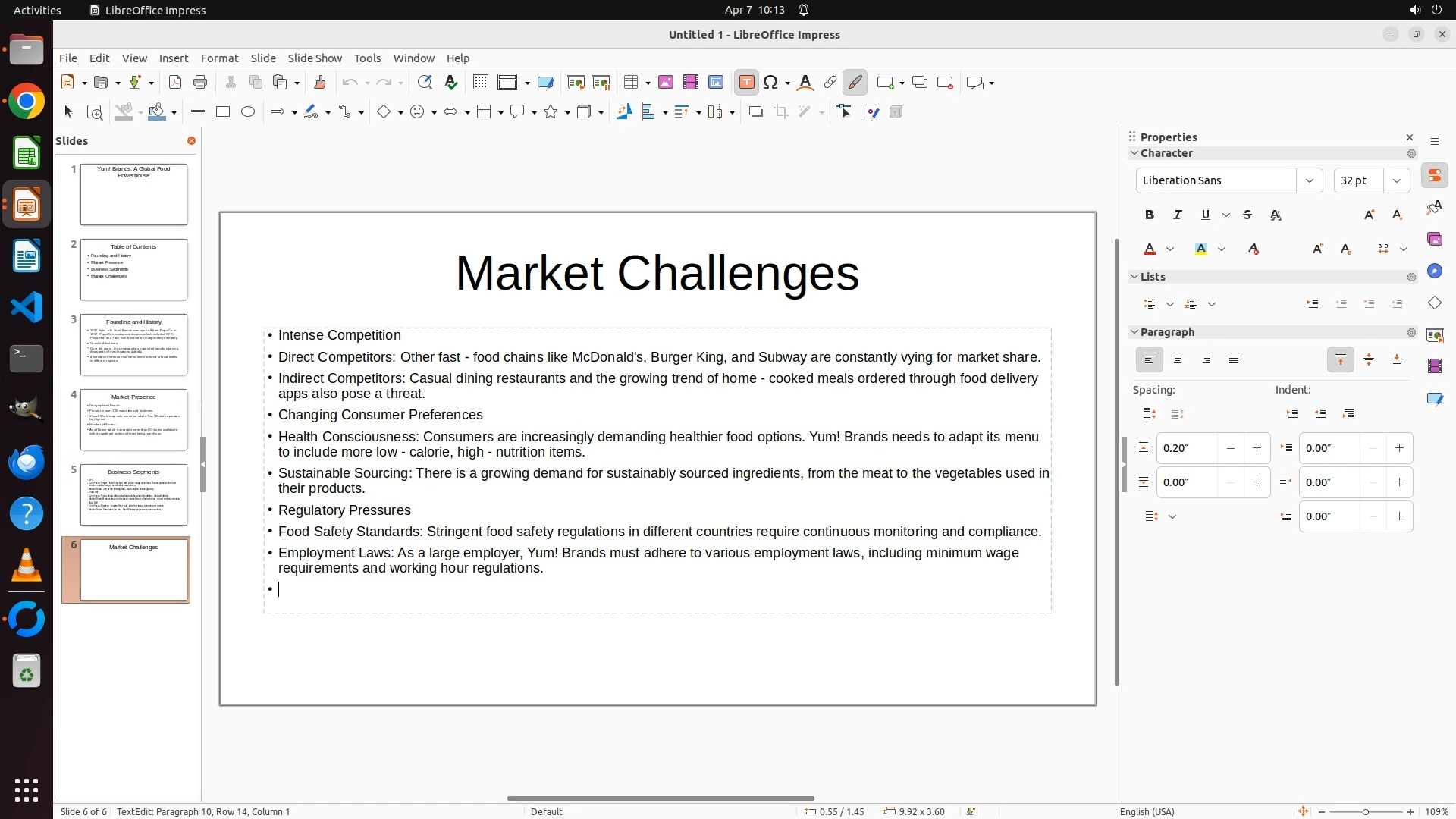Viewport: 1456px width, 819px height.
Task: Toggle Italic in the Properties sidebar
Action: coord(1177,215)
